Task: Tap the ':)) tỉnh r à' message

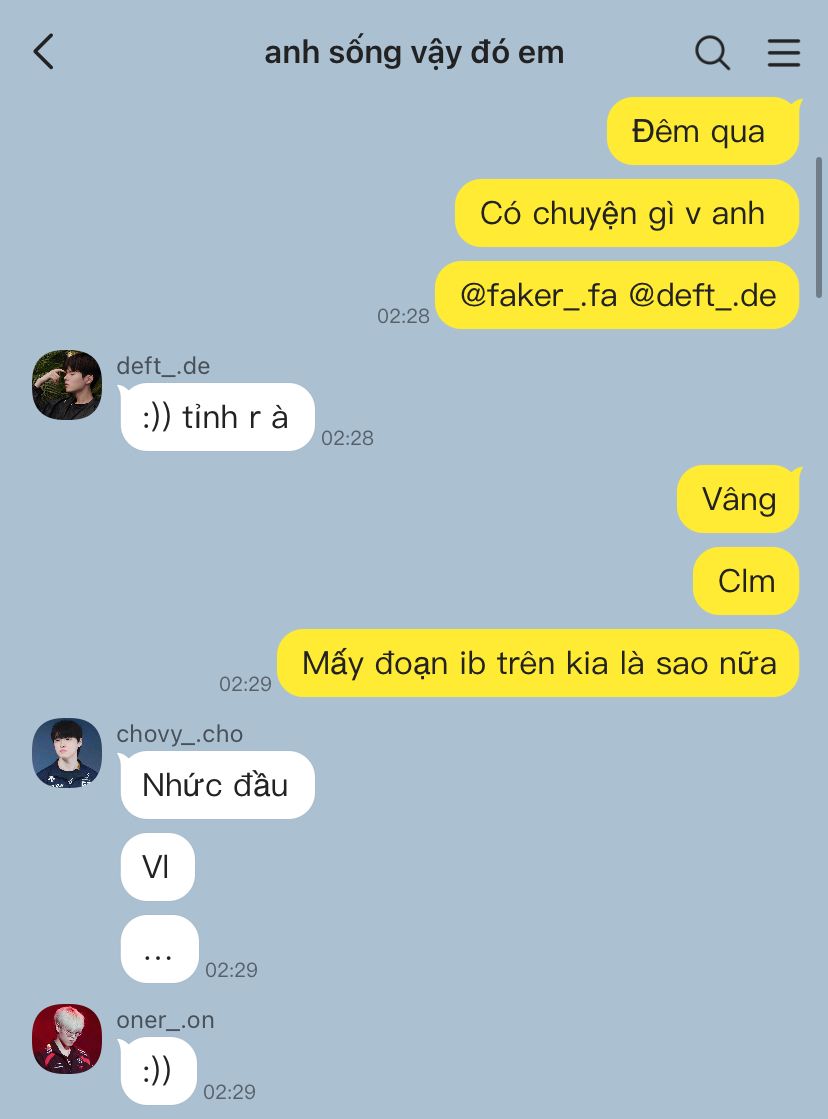Action: [217, 417]
